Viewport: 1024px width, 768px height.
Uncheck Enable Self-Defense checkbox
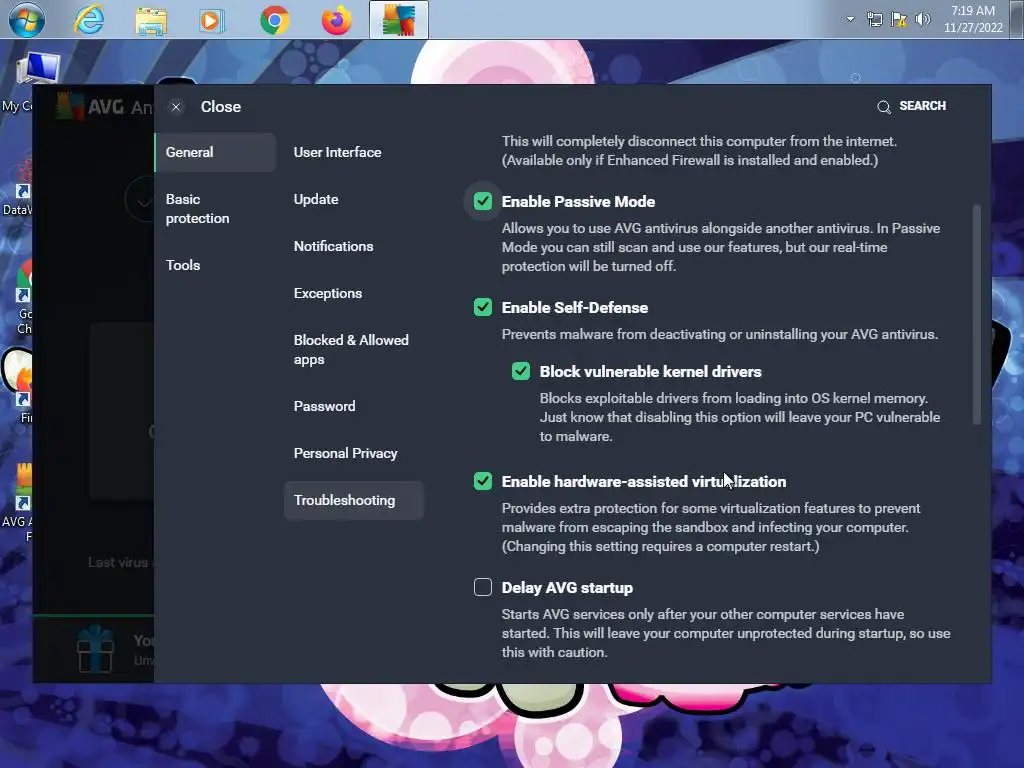coord(483,307)
